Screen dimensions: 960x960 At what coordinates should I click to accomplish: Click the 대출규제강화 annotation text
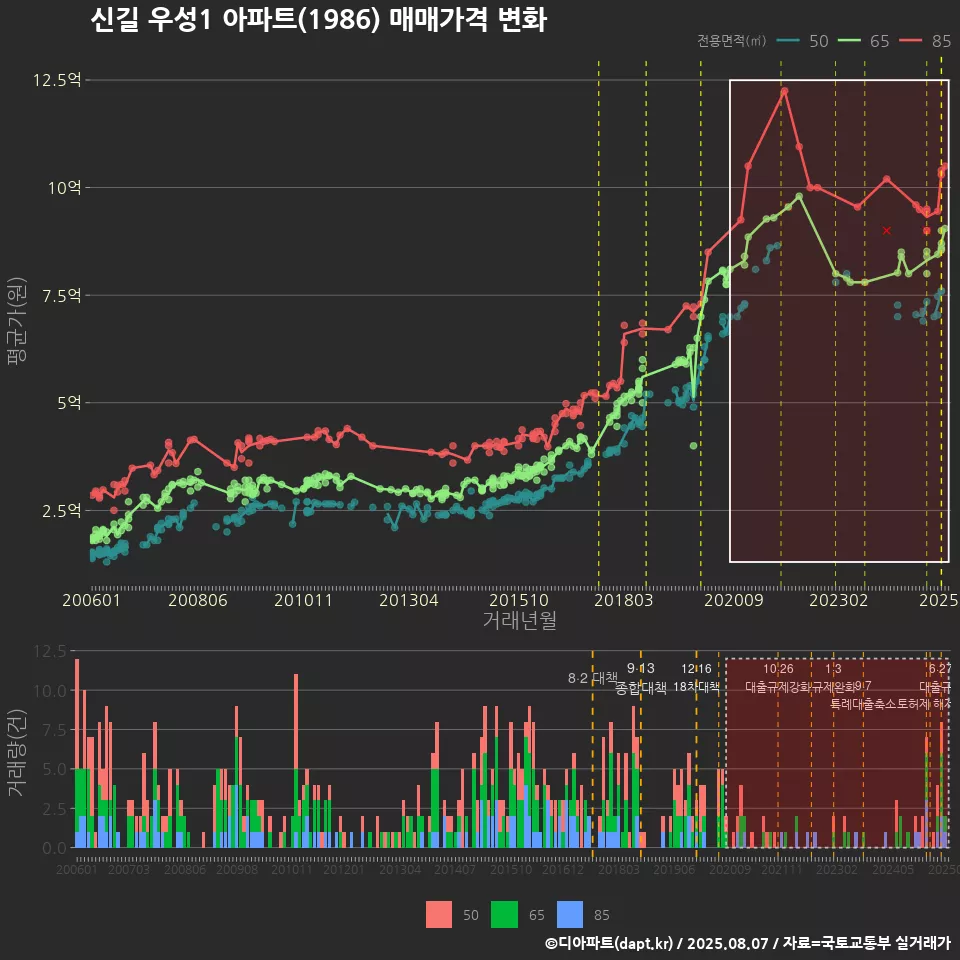(779, 687)
